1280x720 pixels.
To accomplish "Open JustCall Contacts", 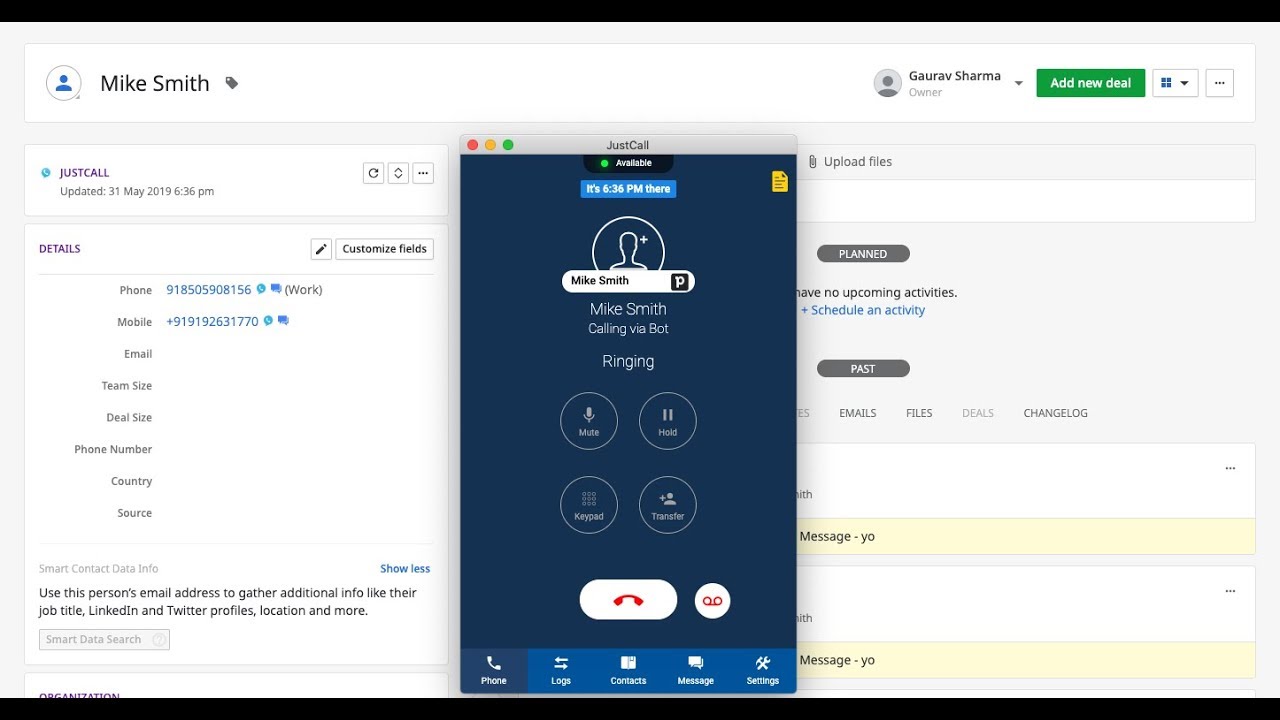I will 627,669.
